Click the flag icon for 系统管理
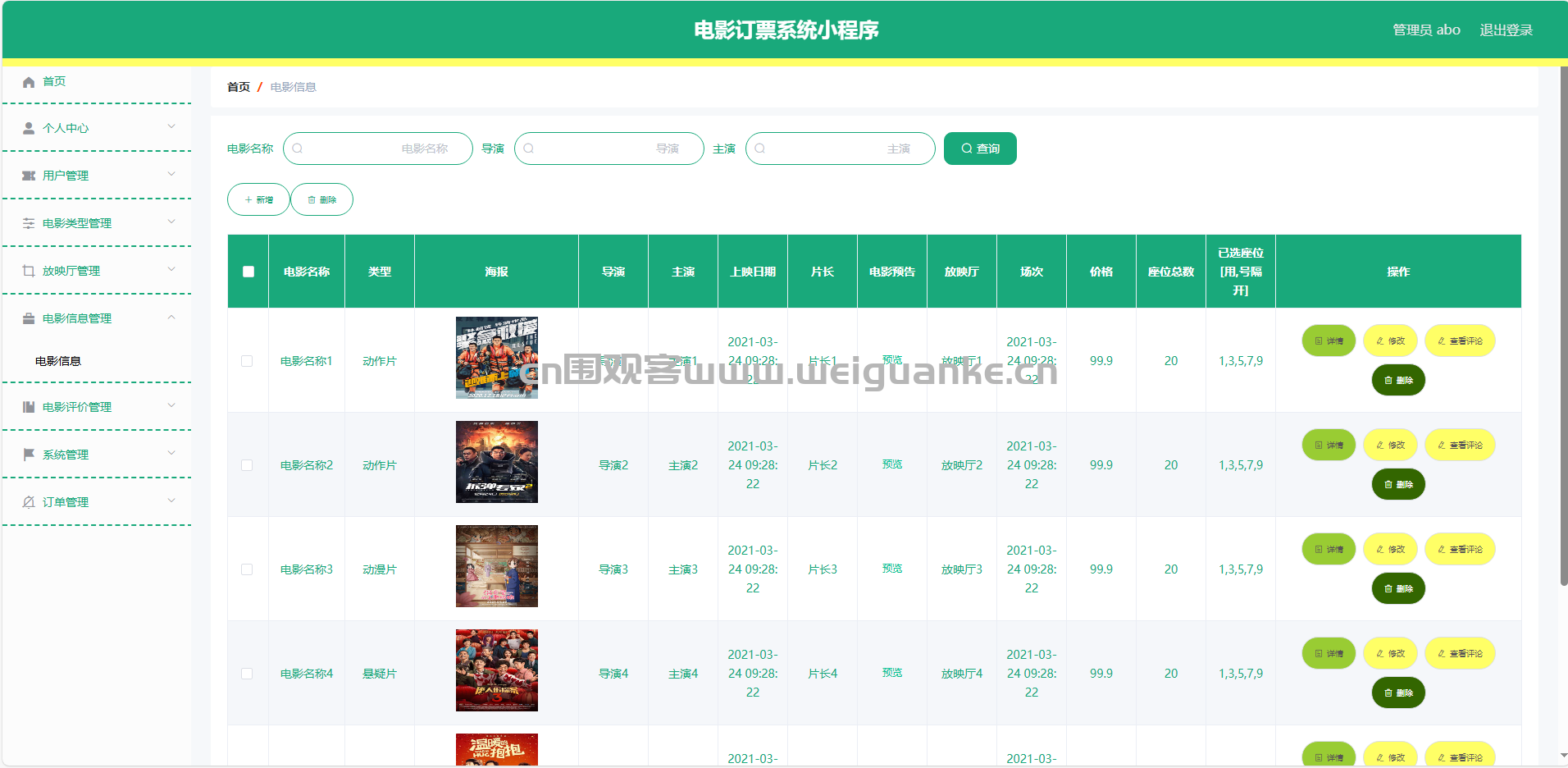Image resolution: width=1568 pixels, height=768 pixels. click(29, 455)
